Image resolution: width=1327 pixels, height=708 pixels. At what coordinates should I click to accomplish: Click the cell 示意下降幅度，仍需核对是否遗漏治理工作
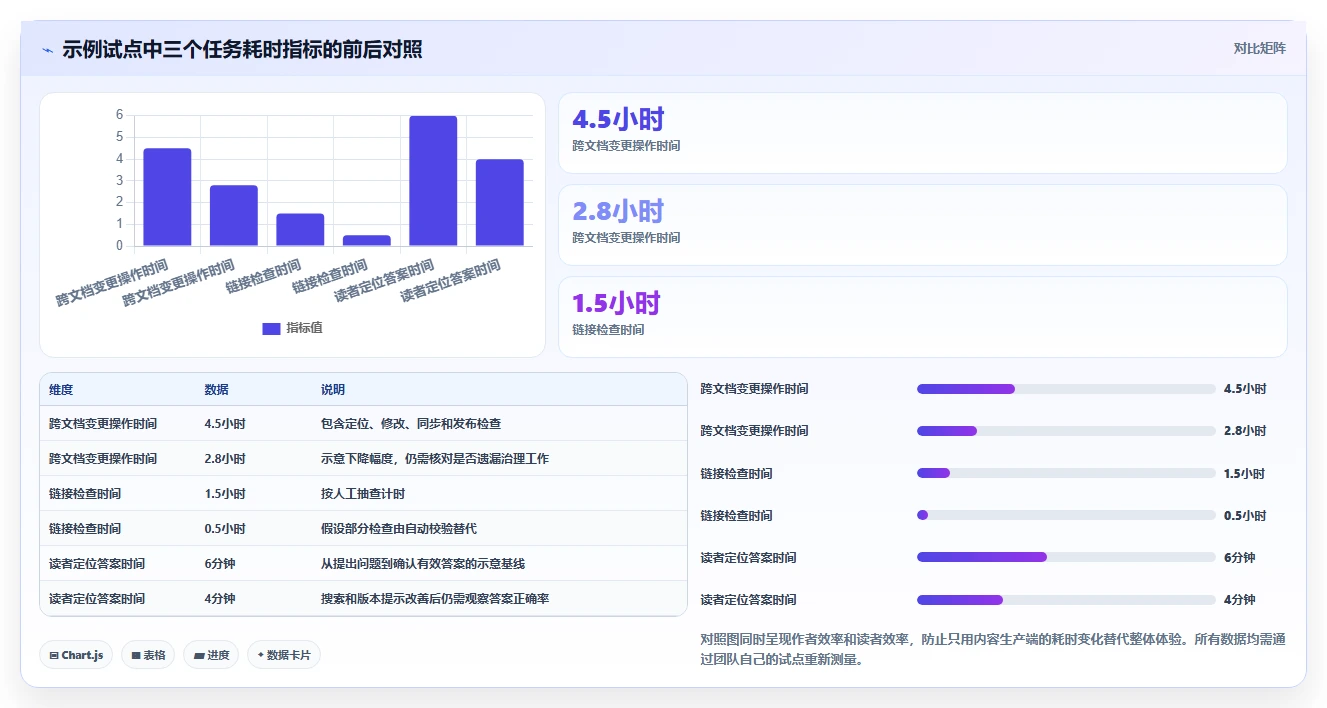[435, 459]
